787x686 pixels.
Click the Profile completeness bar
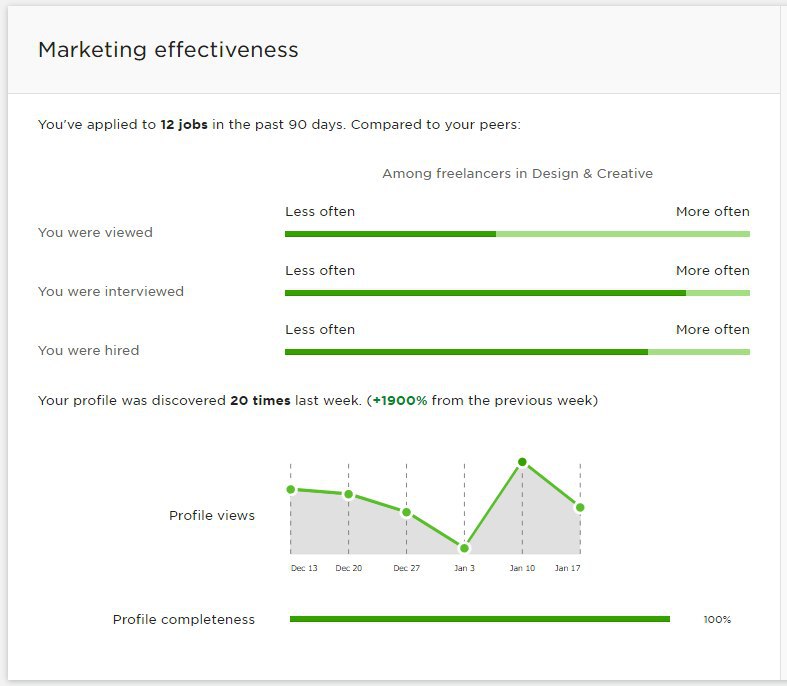tap(479, 619)
